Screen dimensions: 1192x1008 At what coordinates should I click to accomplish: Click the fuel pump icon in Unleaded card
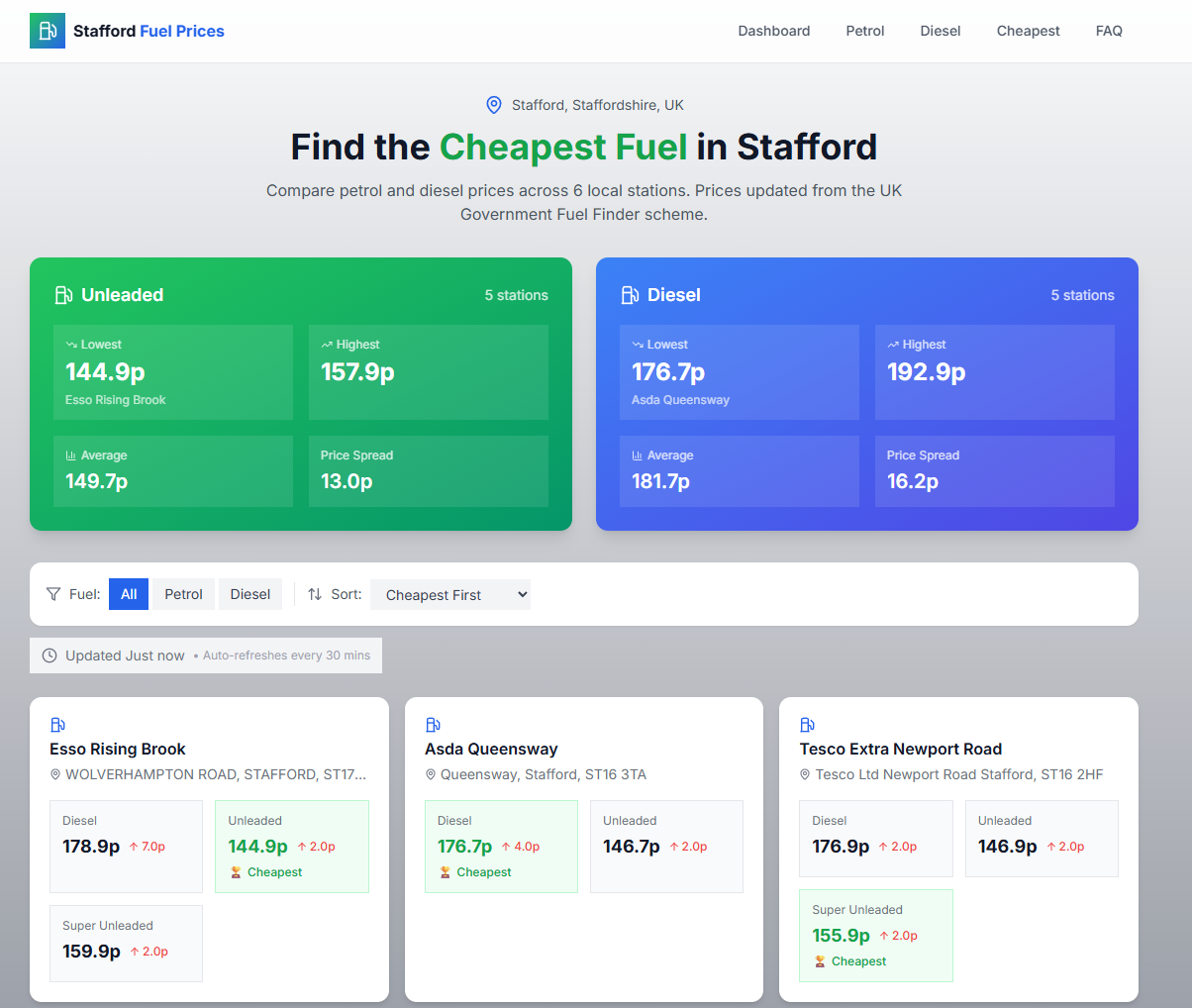click(63, 295)
